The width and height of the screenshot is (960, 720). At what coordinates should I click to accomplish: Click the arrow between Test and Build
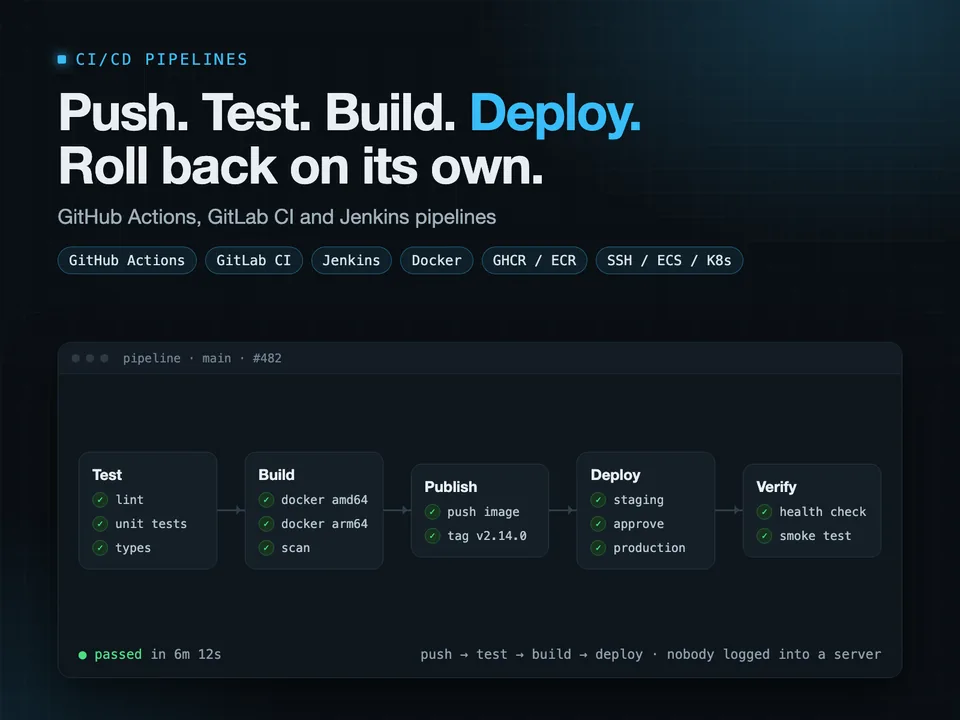tap(231, 510)
